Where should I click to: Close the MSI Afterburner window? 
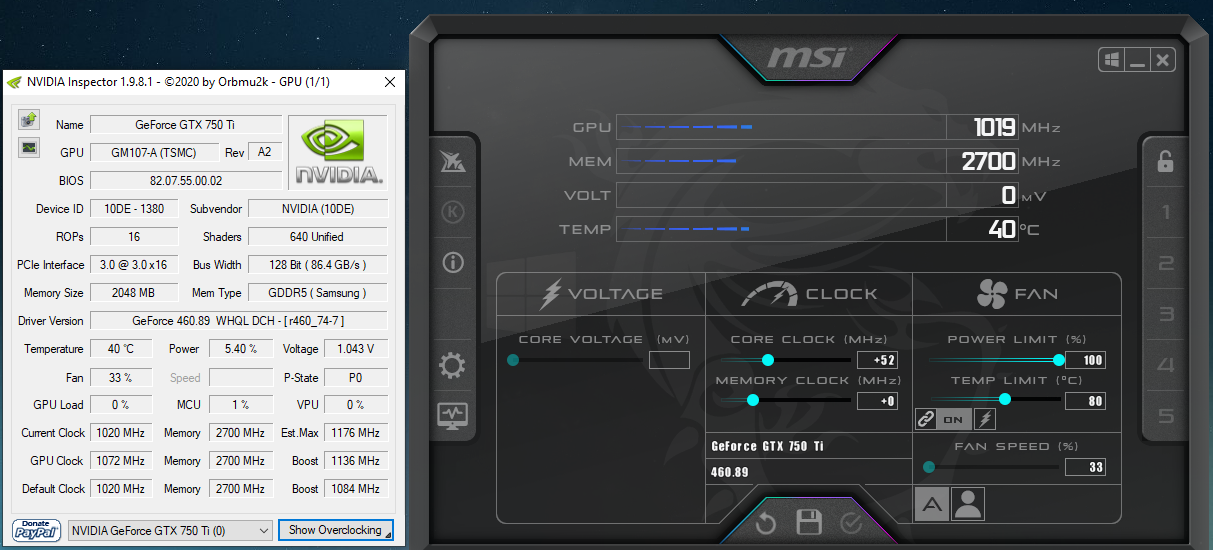pos(1162,61)
